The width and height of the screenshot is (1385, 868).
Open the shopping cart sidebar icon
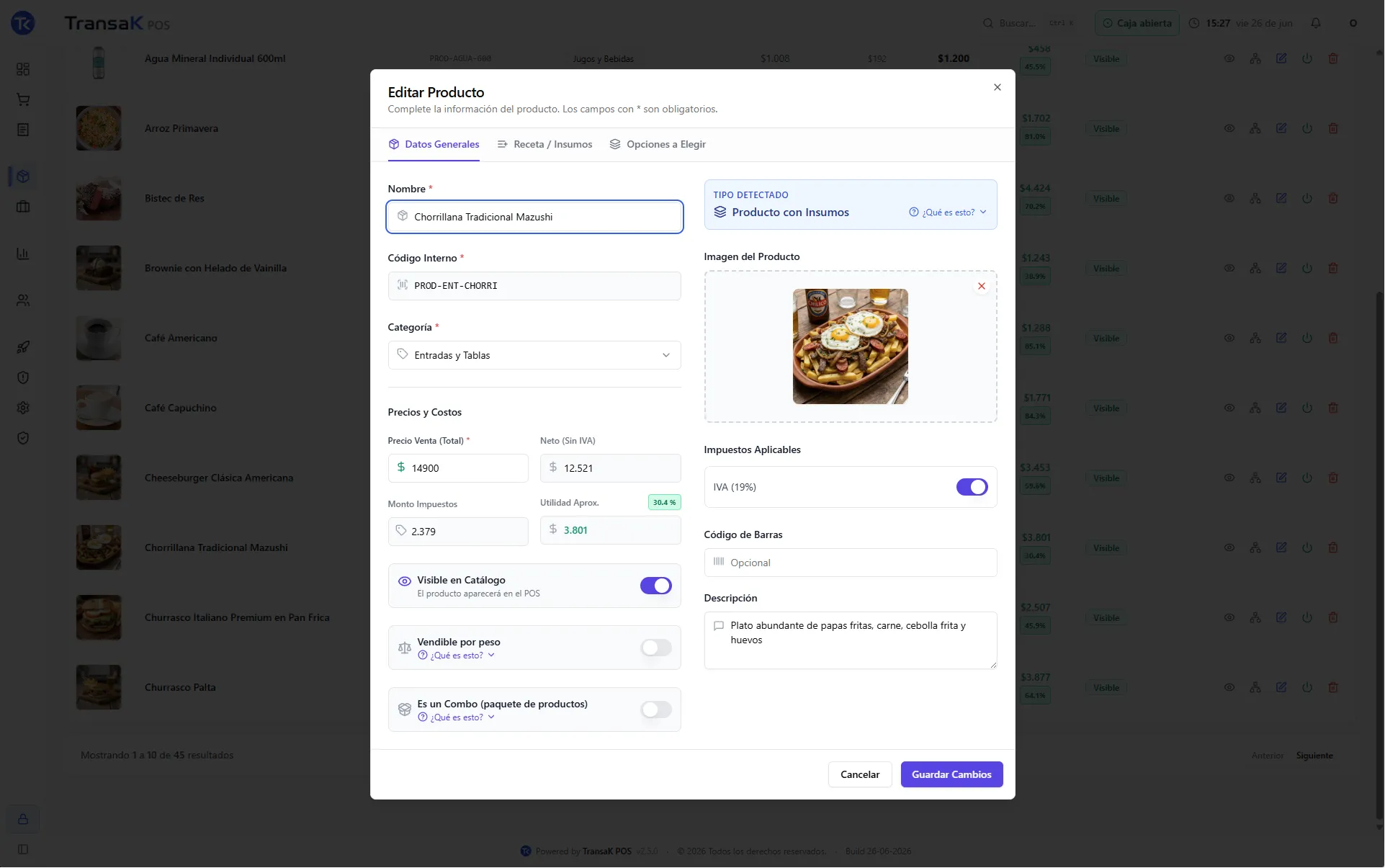coord(23,99)
